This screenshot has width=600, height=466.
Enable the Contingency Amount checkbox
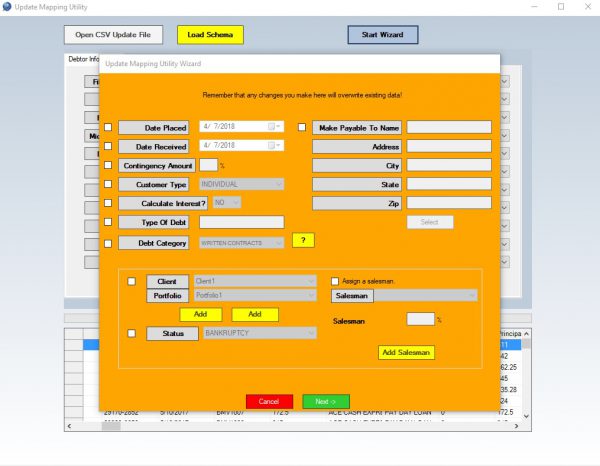108,165
